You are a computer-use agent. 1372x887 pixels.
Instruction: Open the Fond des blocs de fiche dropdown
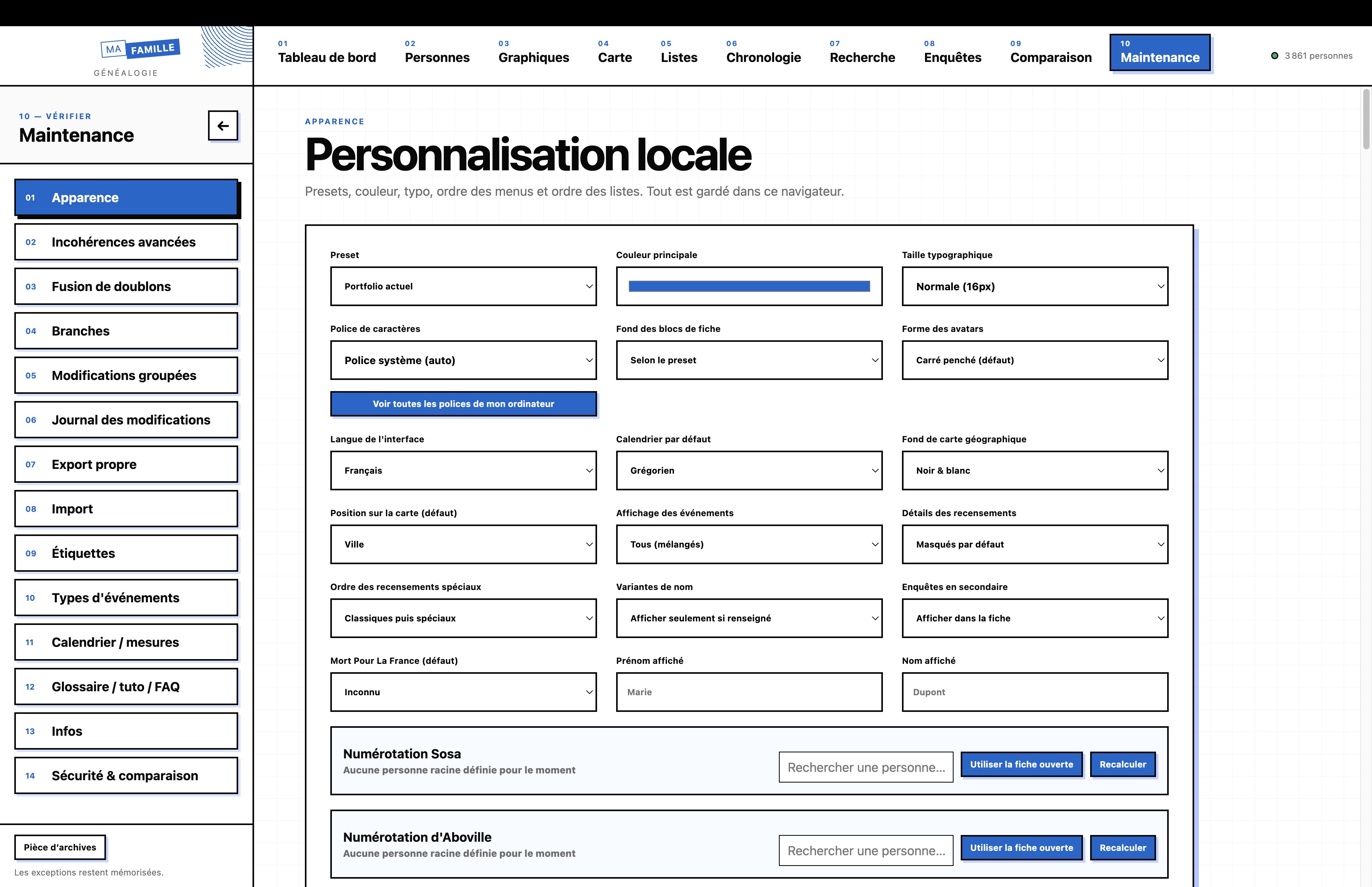point(749,360)
